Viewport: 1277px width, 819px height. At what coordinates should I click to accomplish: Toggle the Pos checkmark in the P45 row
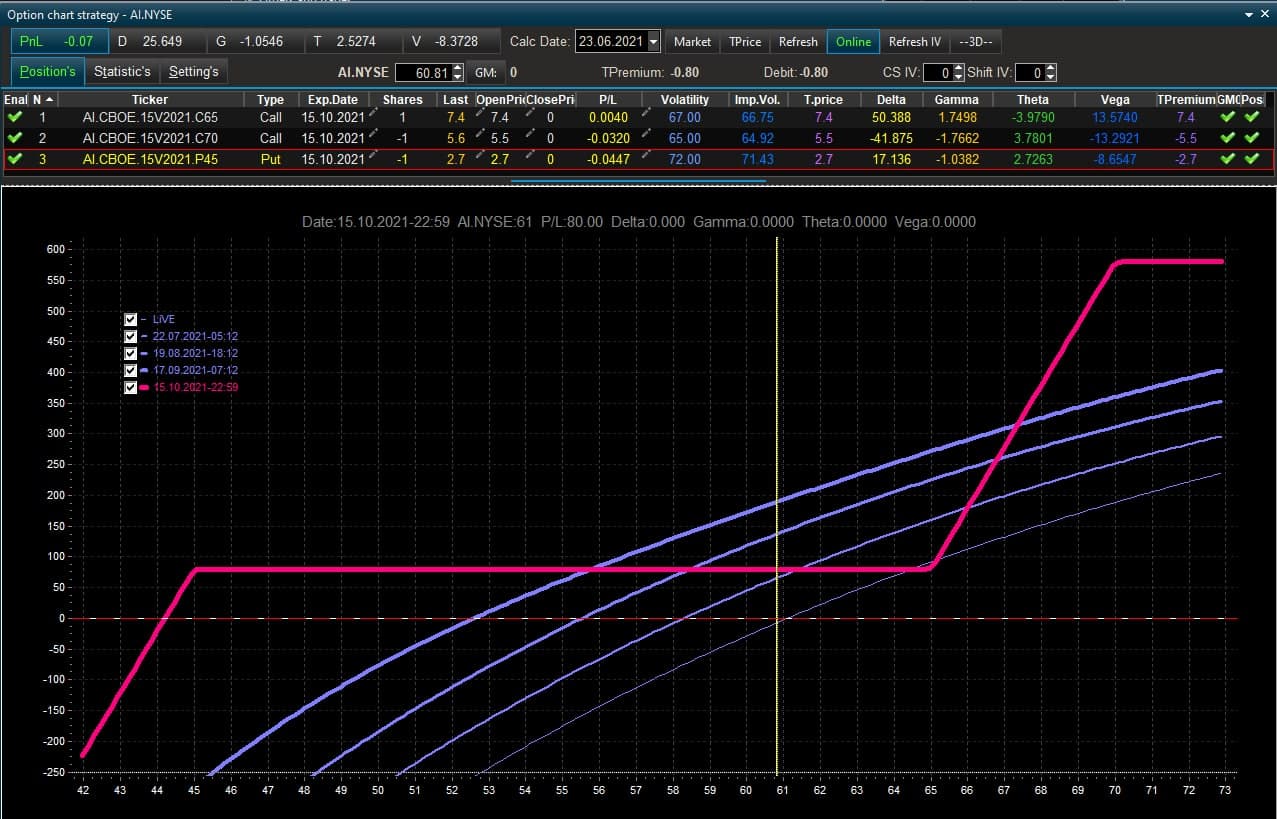1252,159
